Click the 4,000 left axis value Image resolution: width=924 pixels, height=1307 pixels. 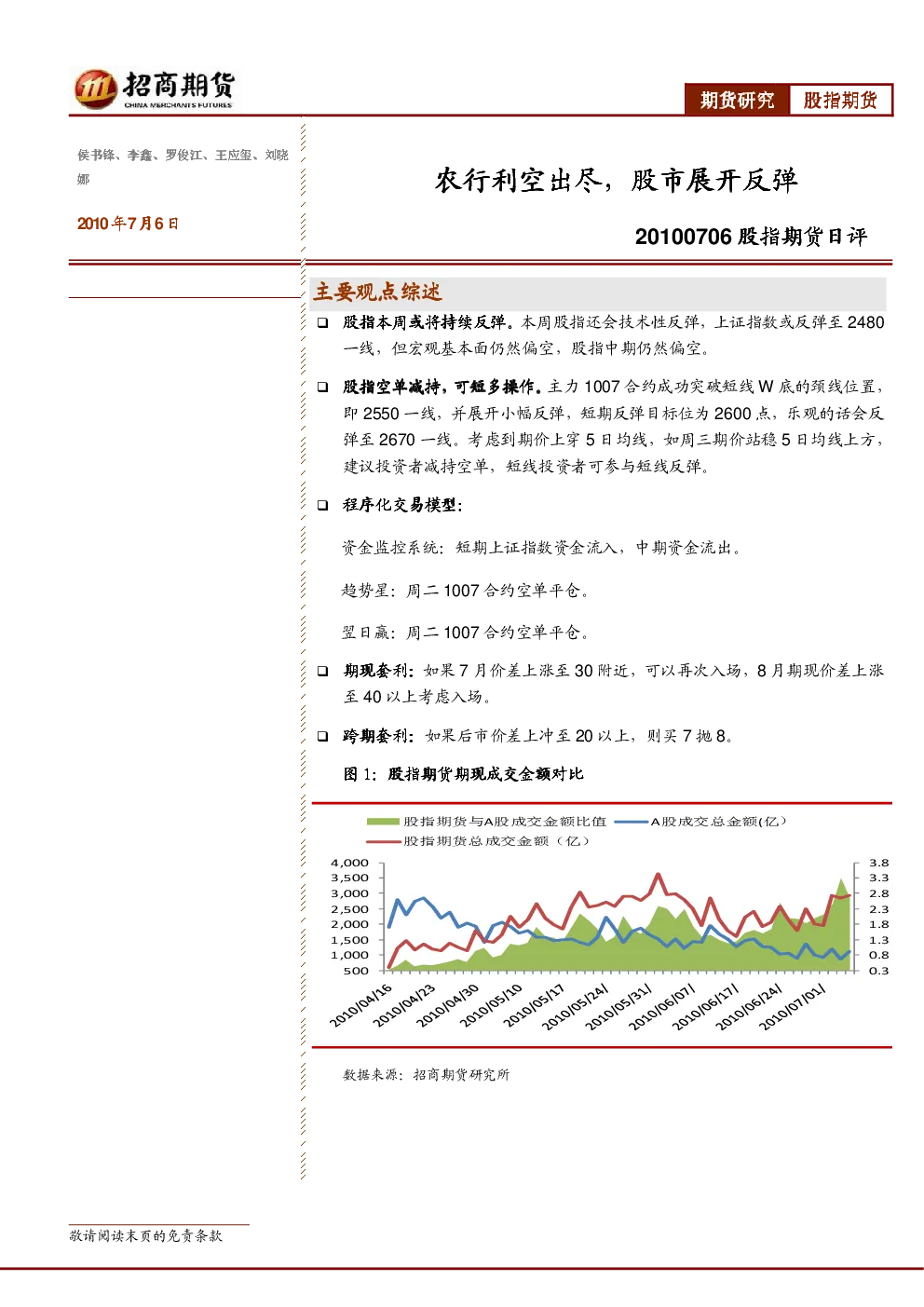pos(349,863)
